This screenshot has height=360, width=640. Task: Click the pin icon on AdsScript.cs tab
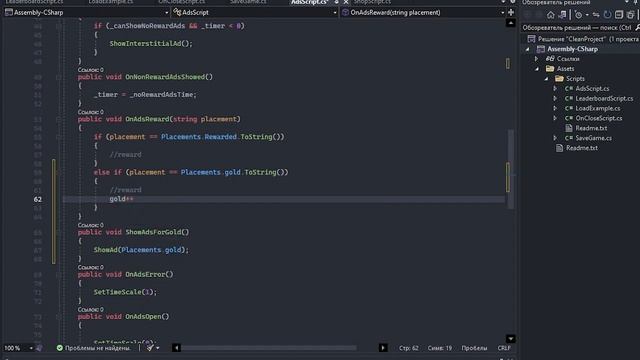coord(336,2)
